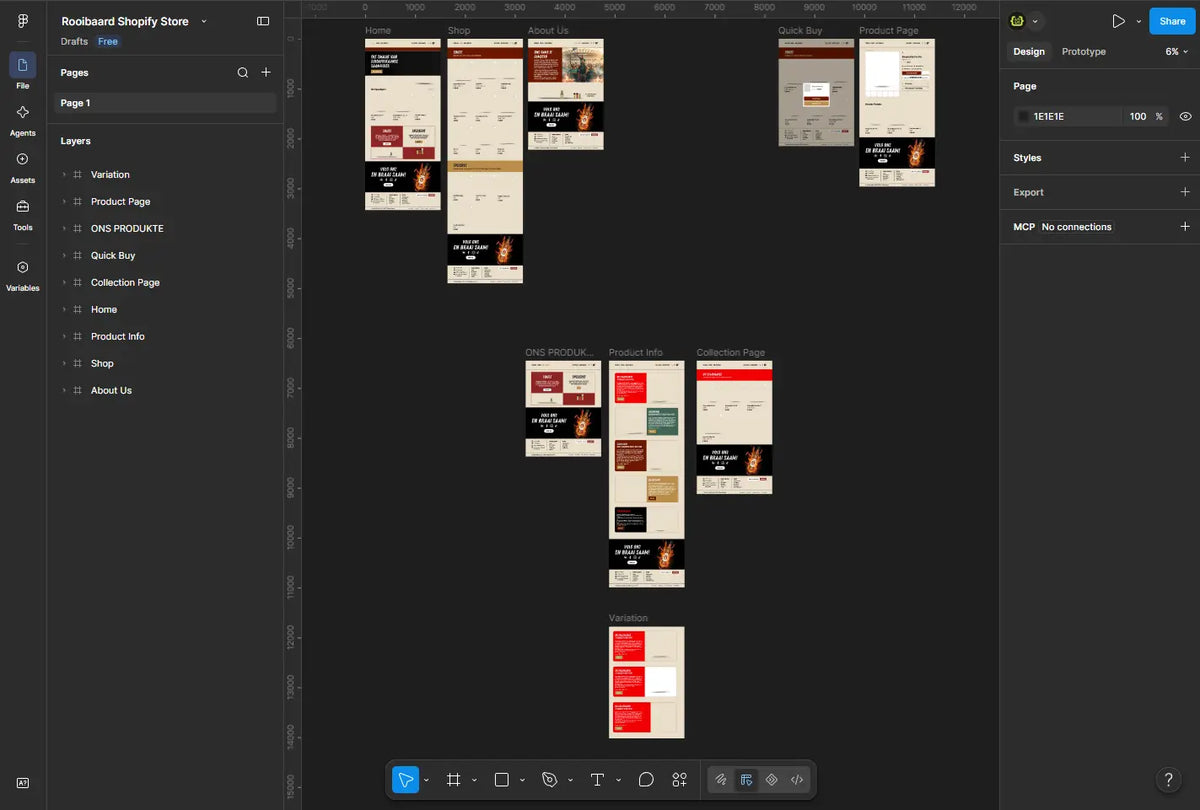The height and width of the screenshot is (810, 1200).
Task: Open the Tools sidebar panel
Action: pyautogui.click(x=23, y=213)
